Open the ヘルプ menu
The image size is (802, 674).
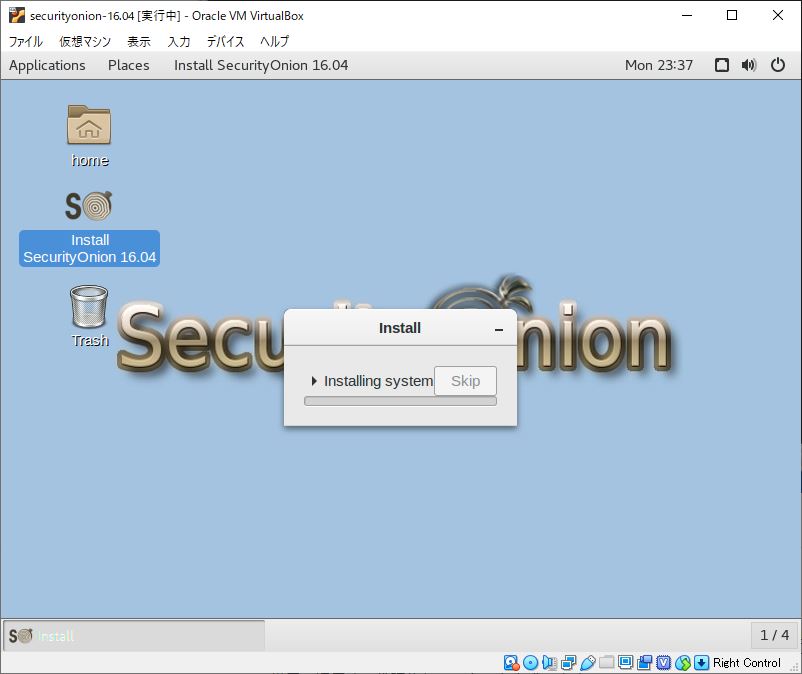coord(275,41)
